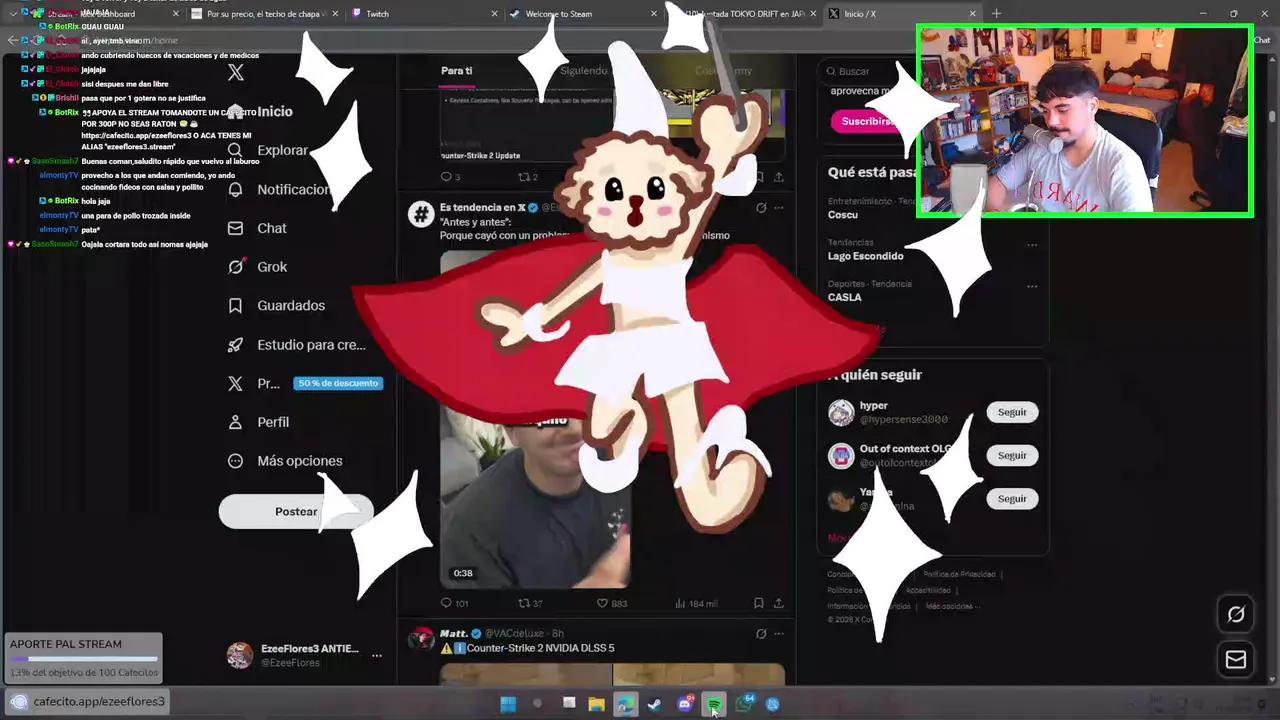Open File Explorer from the taskbar
The width and height of the screenshot is (1280, 720).
click(x=597, y=704)
